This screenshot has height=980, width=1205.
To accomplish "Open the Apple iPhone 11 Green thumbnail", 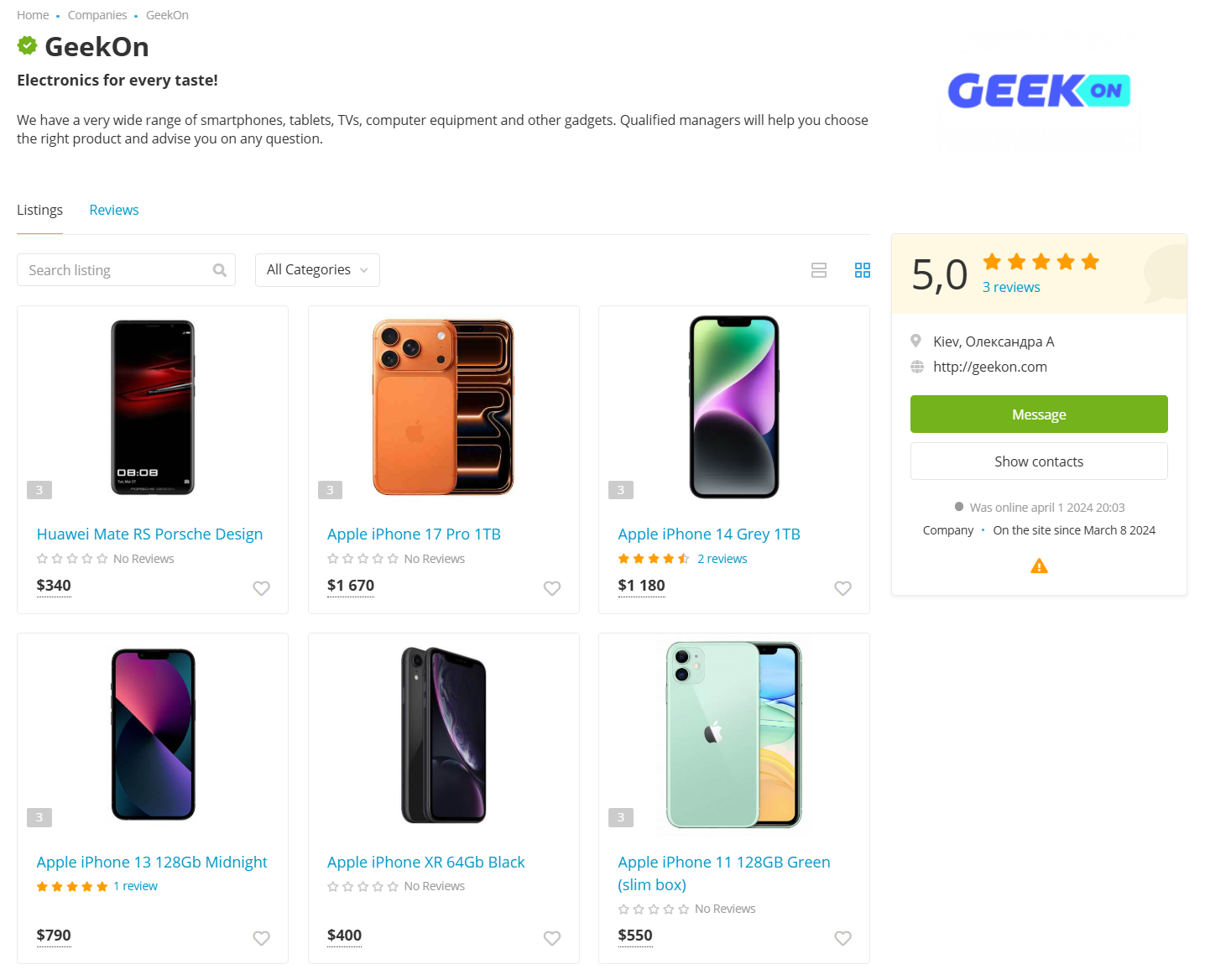I will pos(733,734).
